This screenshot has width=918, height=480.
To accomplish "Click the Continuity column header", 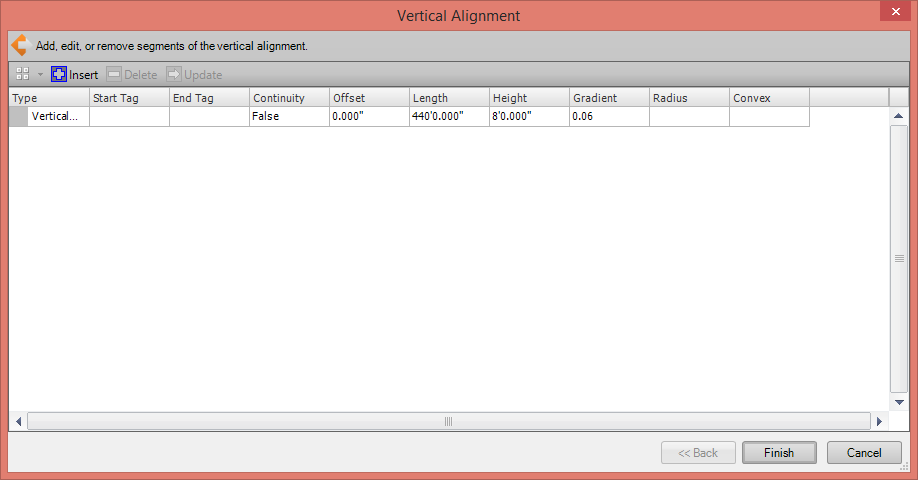I will pos(289,98).
